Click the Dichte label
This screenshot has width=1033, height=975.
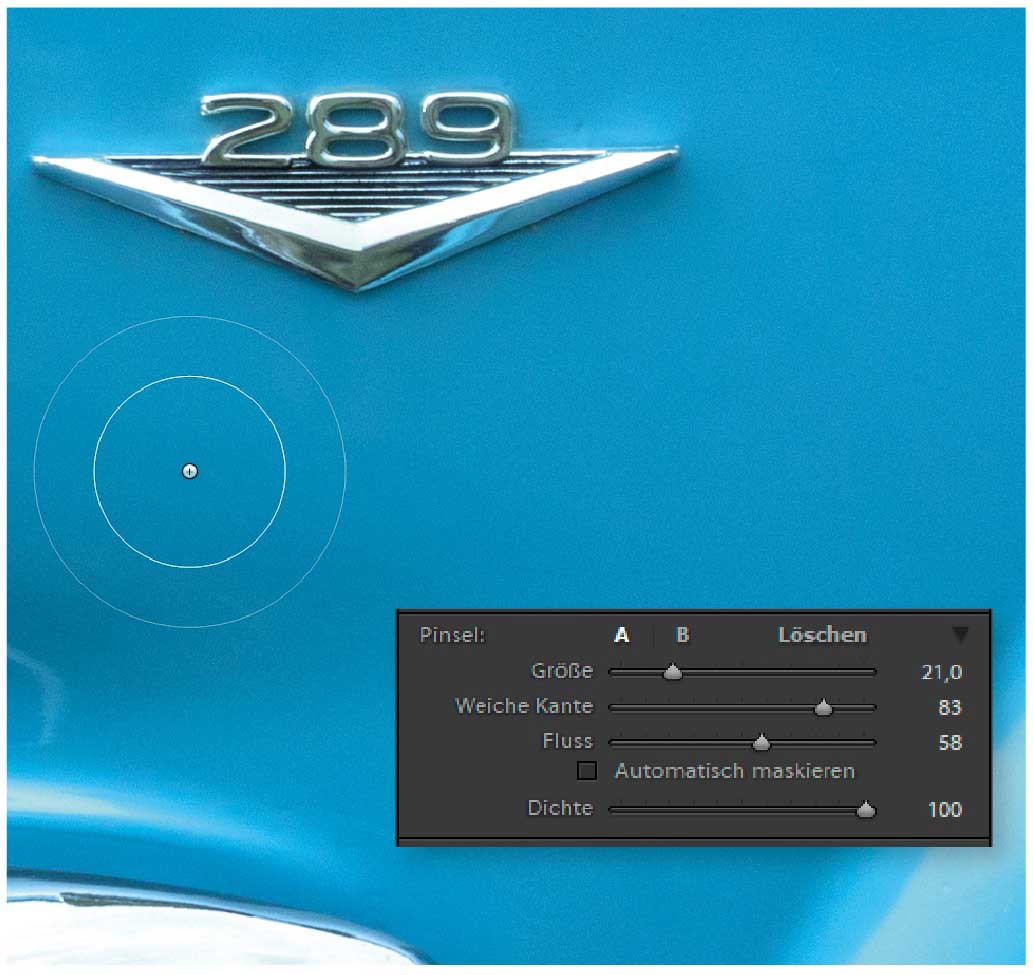[560, 808]
